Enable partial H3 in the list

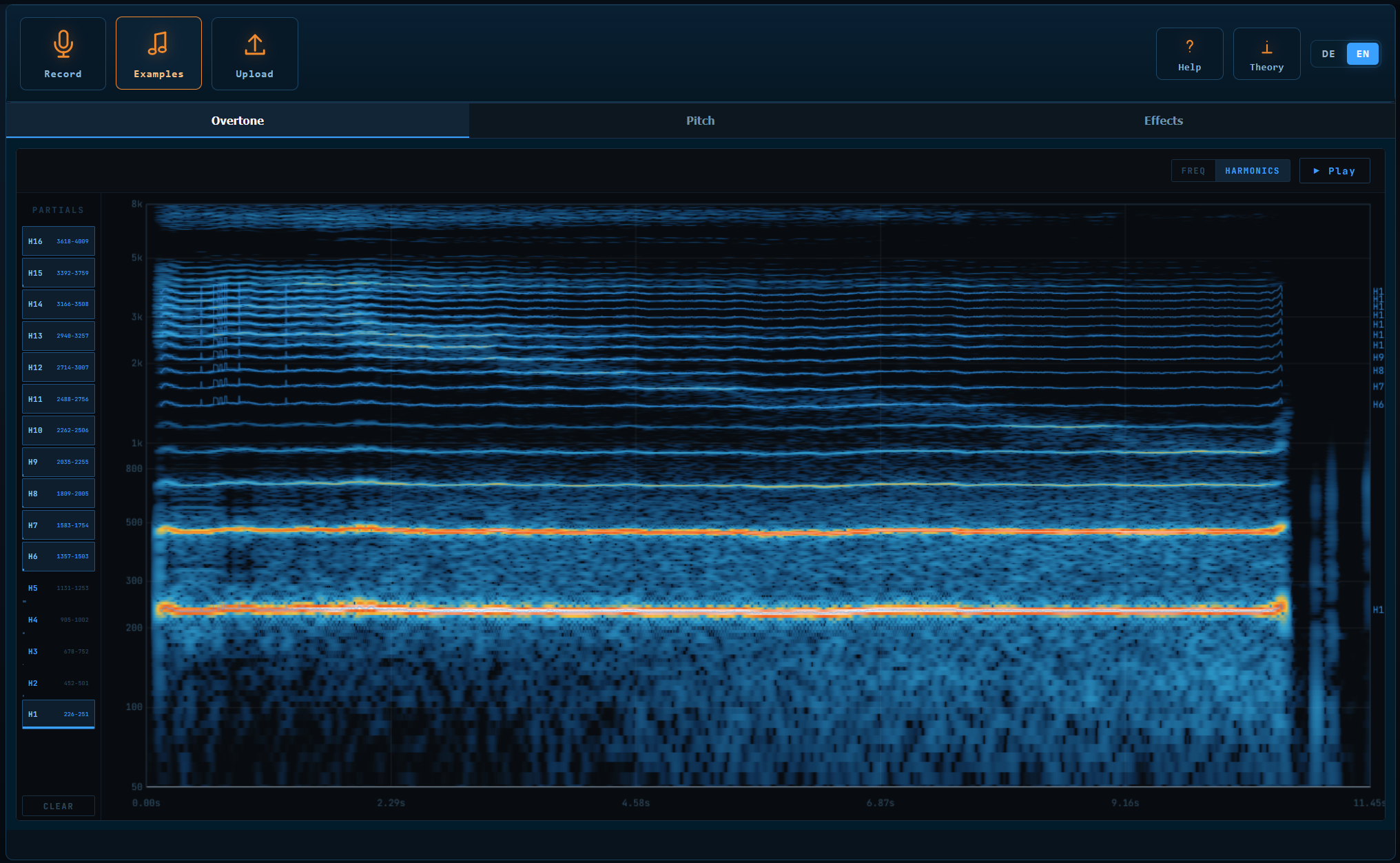(x=59, y=651)
